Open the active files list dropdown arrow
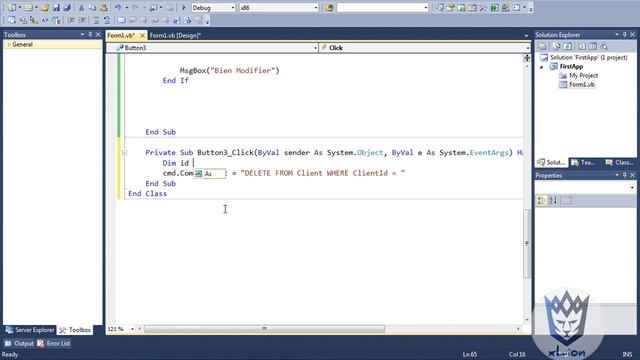640x360 pixels. (x=526, y=36)
